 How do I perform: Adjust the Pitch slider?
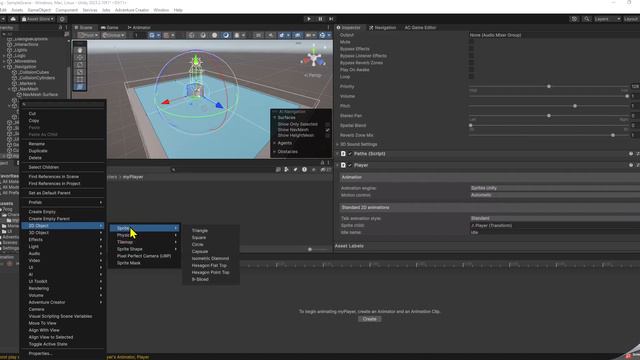tap(549, 106)
